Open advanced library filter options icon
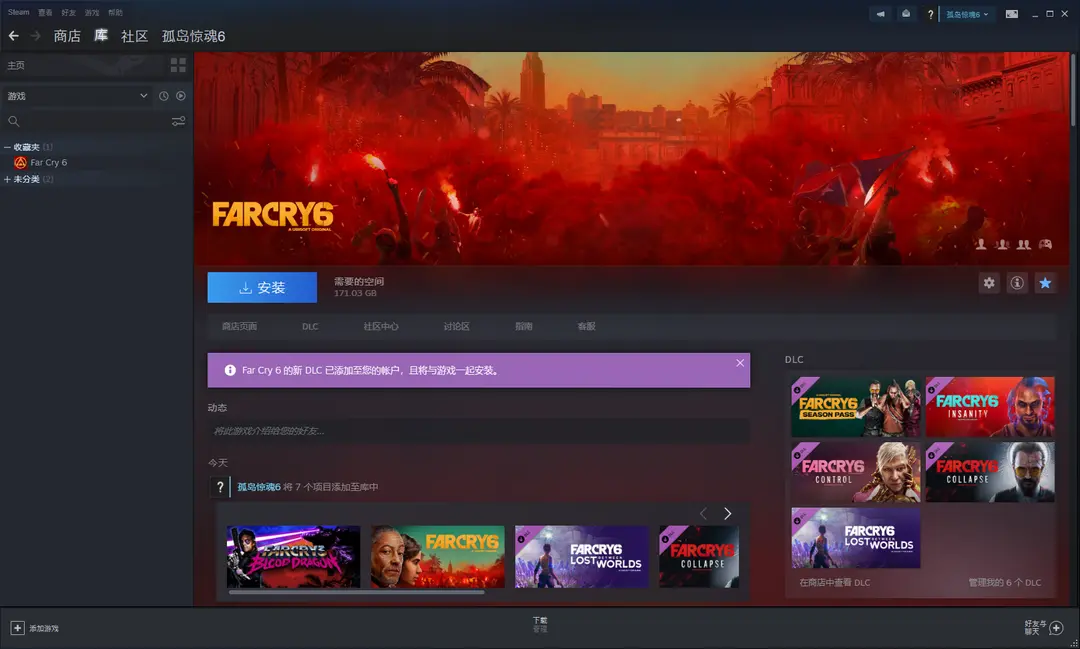The image size is (1080, 649). point(178,121)
